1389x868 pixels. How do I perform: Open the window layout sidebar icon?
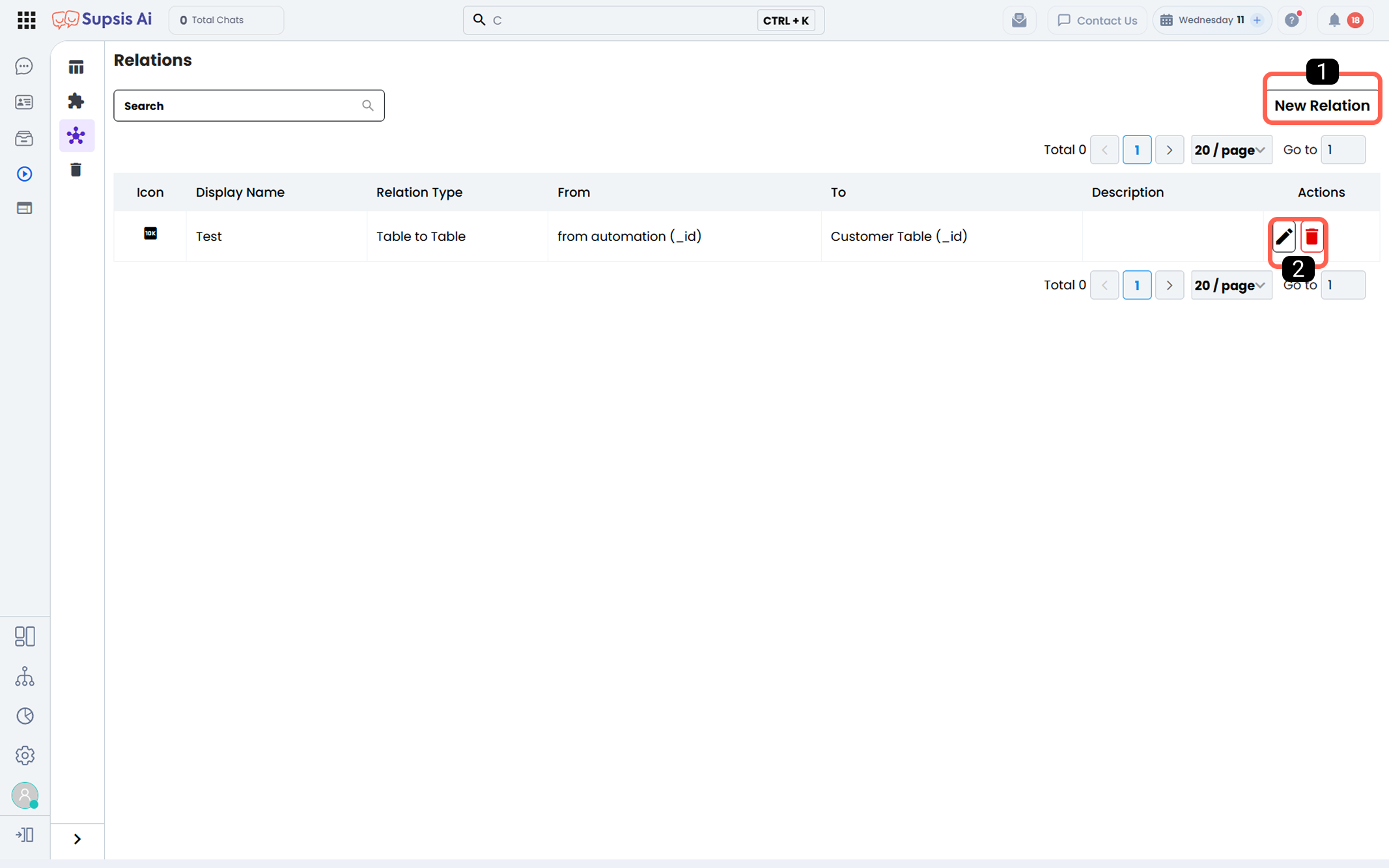point(24,208)
